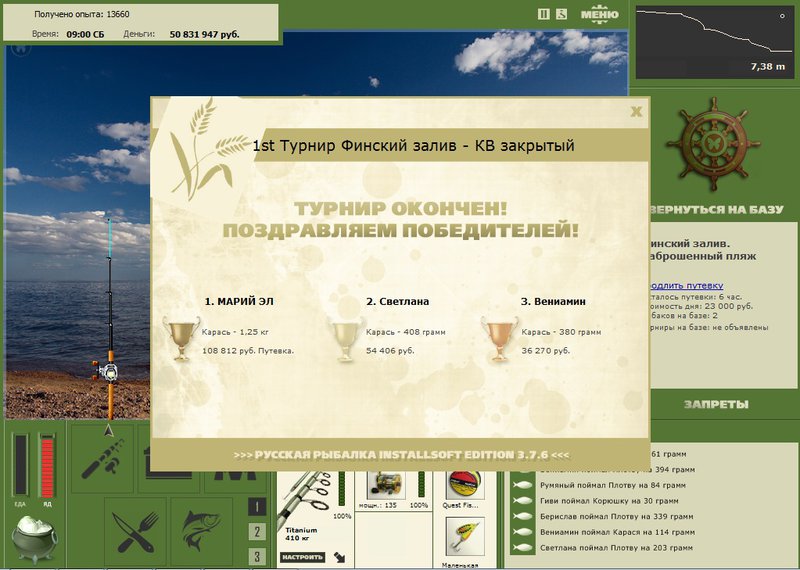
Task: Click the diagonal arrow icon next to НАСТРОИТЬ
Action: click(x=339, y=557)
